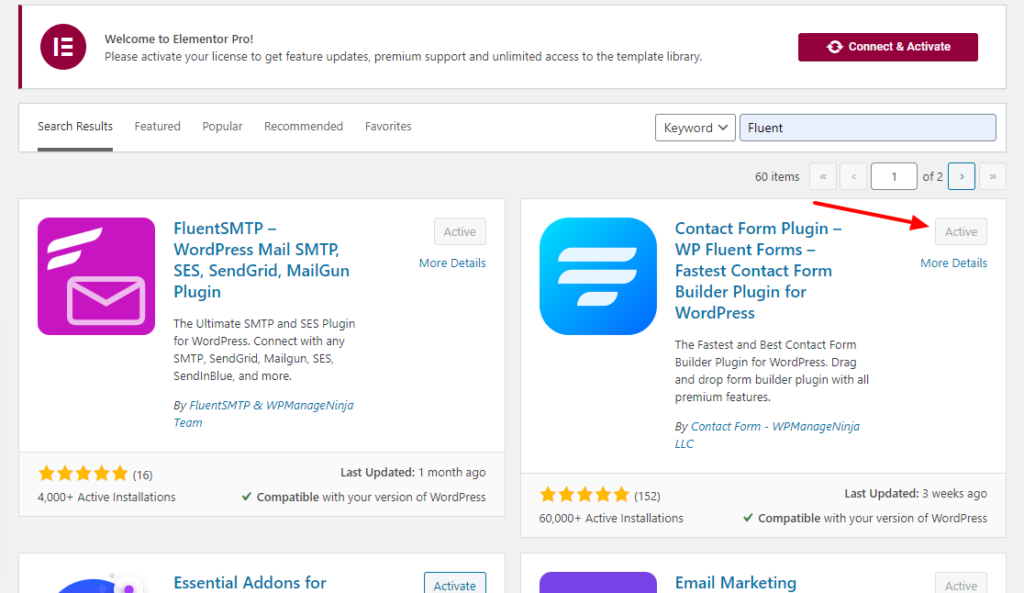Click the Last Updated: 1 month ago text
The width and height of the screenshot is (1024, 593).
[x=413, y=472]
